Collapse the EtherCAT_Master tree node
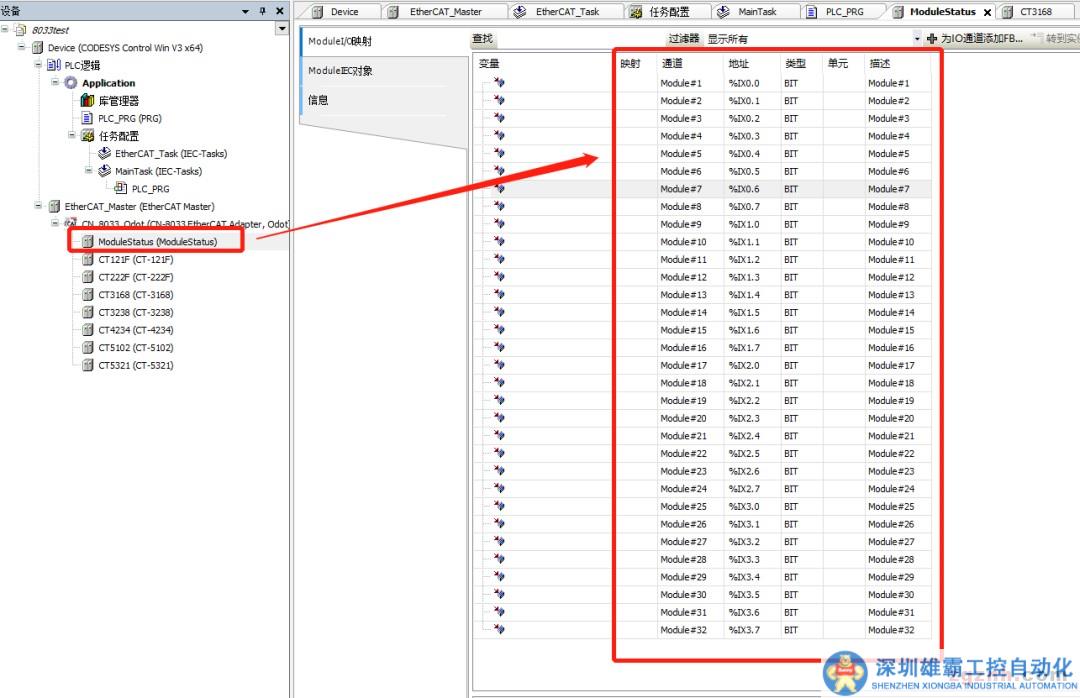The image size is (1080, 698). pos(39,206)
